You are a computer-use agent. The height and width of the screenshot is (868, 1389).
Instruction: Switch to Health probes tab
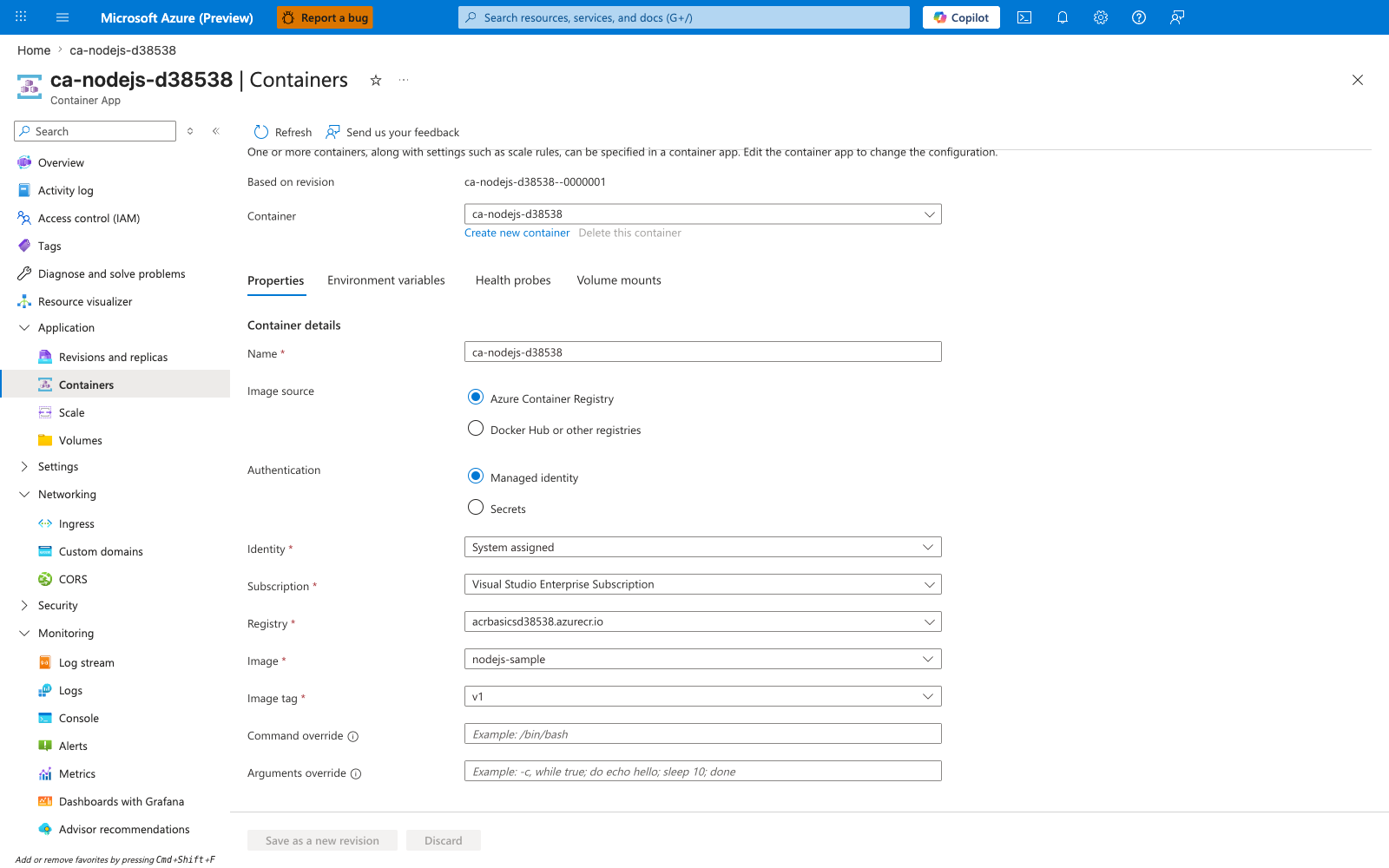click(x=513, y=280)
